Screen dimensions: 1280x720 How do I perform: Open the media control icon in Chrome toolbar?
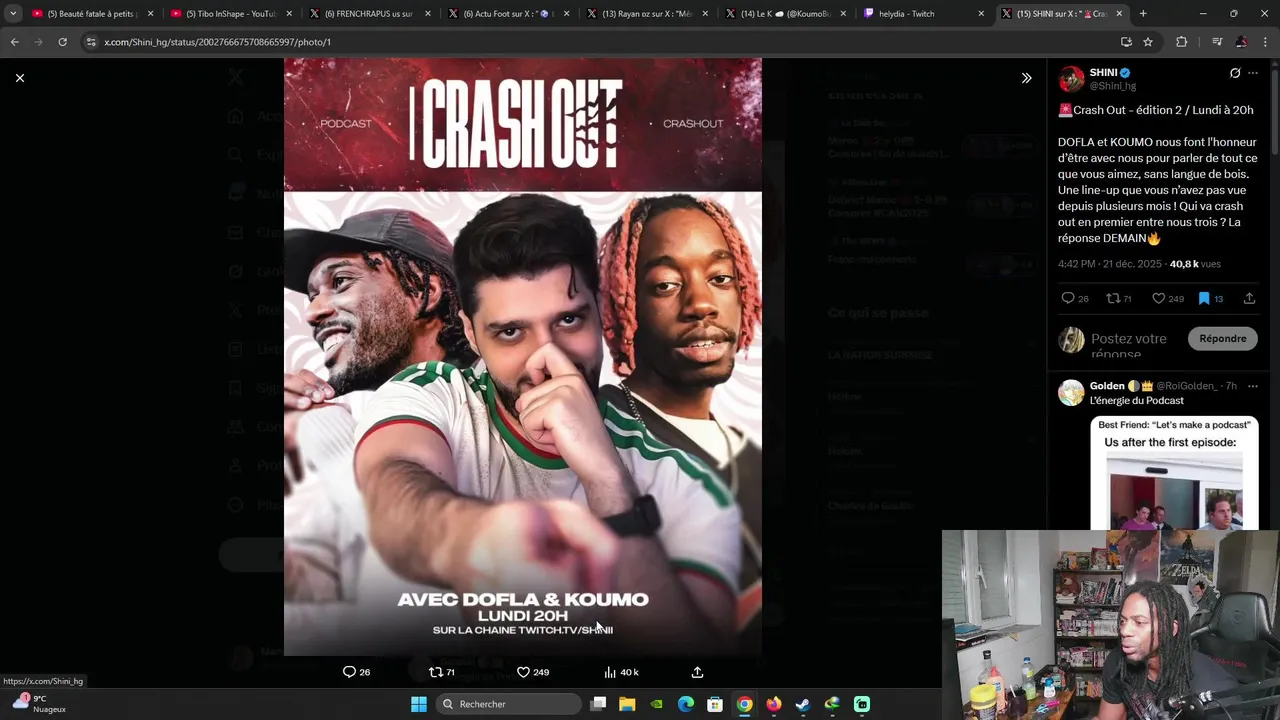pos(1217,42)
